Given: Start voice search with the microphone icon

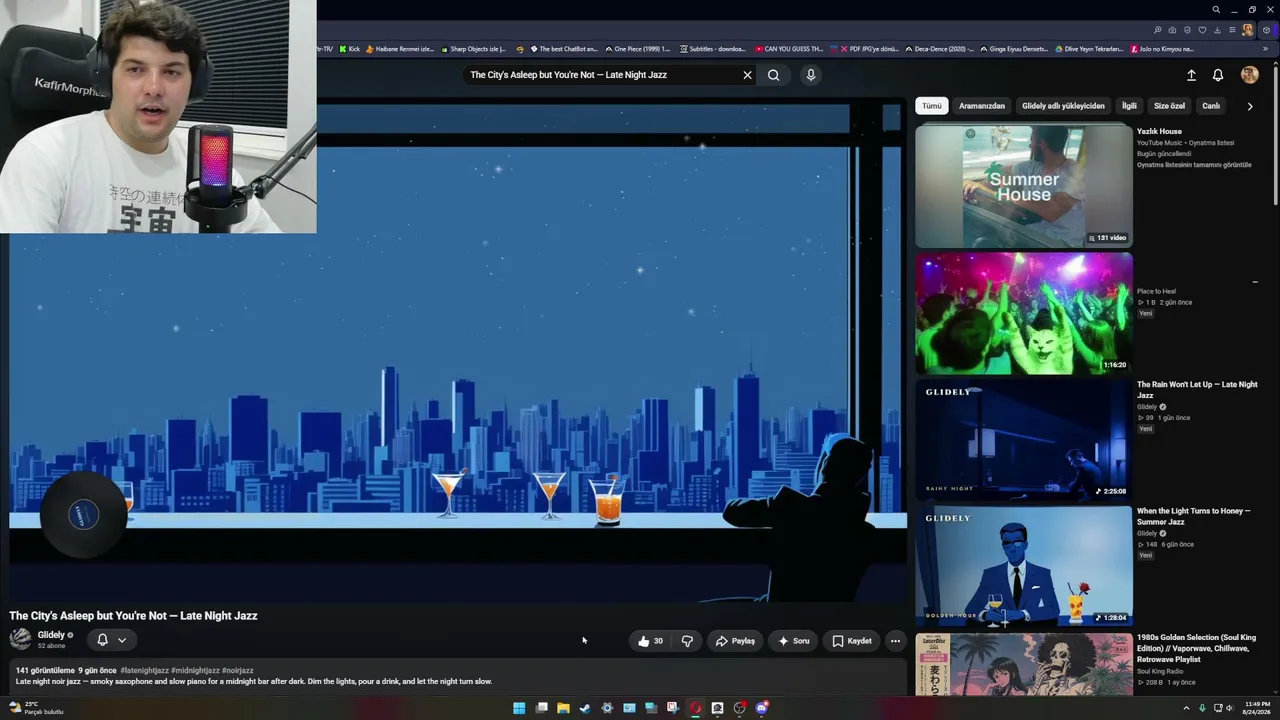Looking at the screenshot, I should (x=811, y=75).
